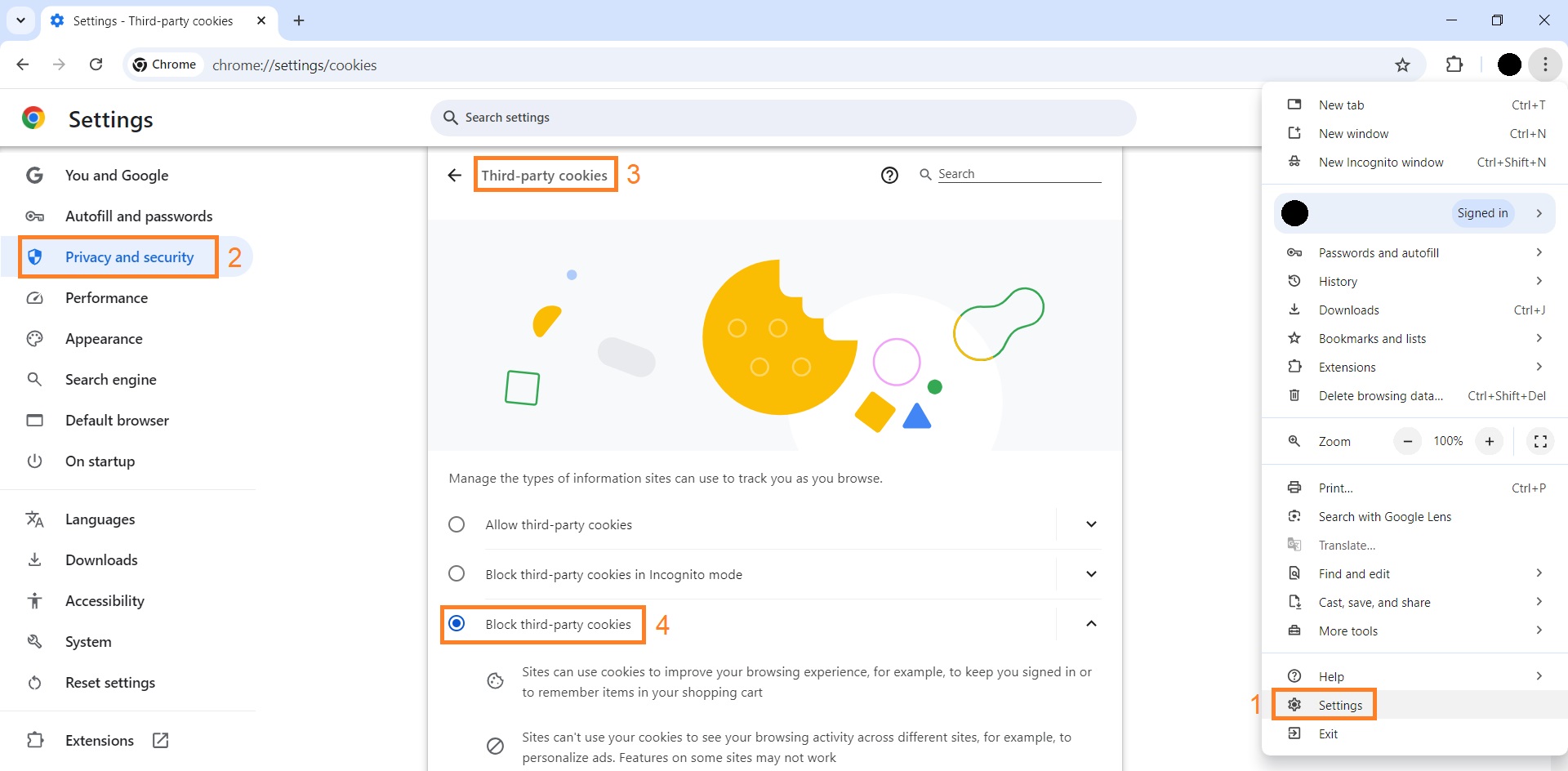Open a New Incognito window from menu
Image resolution: width=1568 pixels, height=771 pixels.
[x=1381, y=162]
